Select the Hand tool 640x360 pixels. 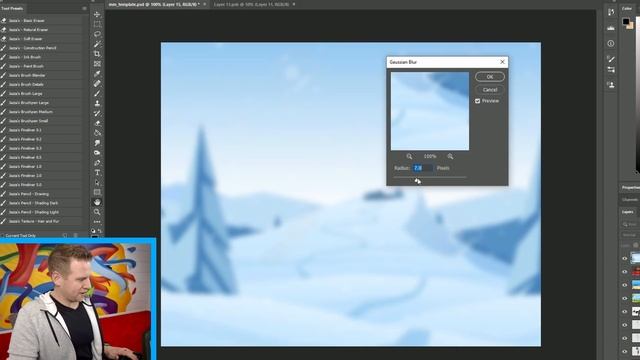pyautogui.click(x=97, y=202)
